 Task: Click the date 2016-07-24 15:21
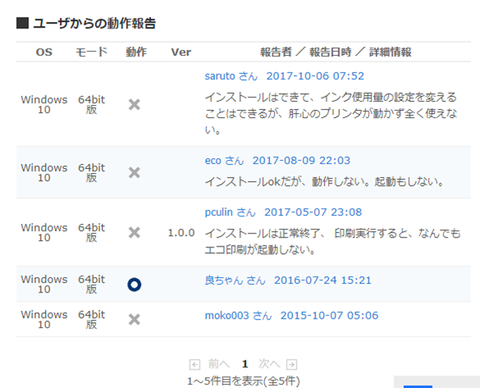(323, 280)
